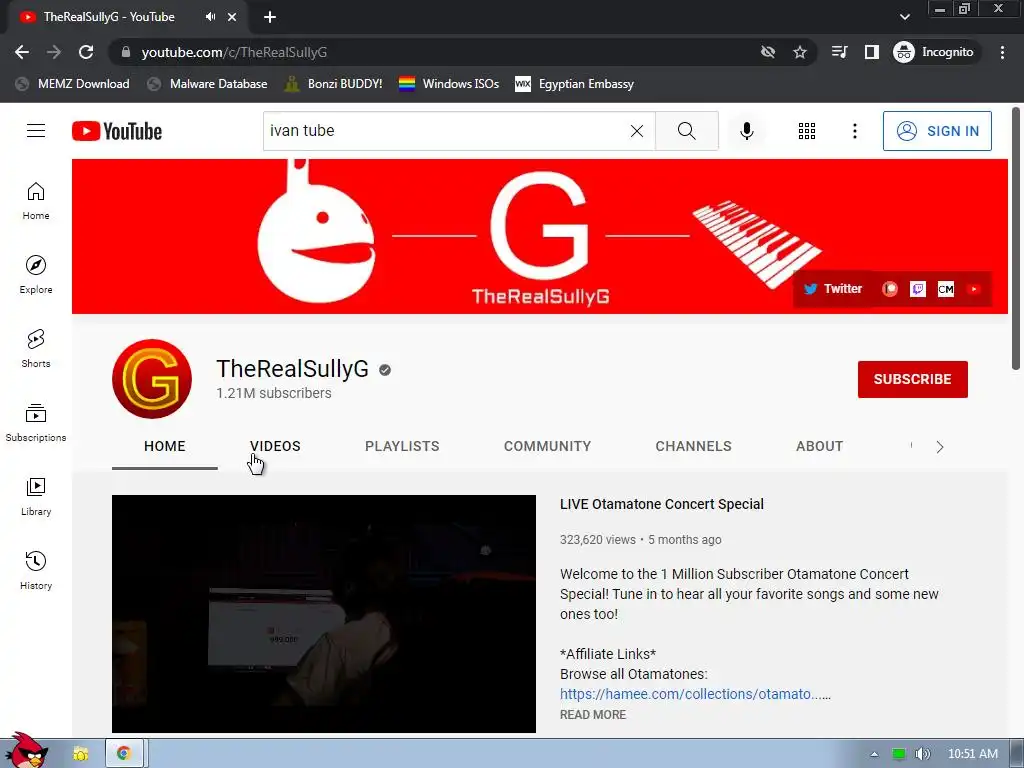Mute the tab via its speaker icon

[210, 17]
